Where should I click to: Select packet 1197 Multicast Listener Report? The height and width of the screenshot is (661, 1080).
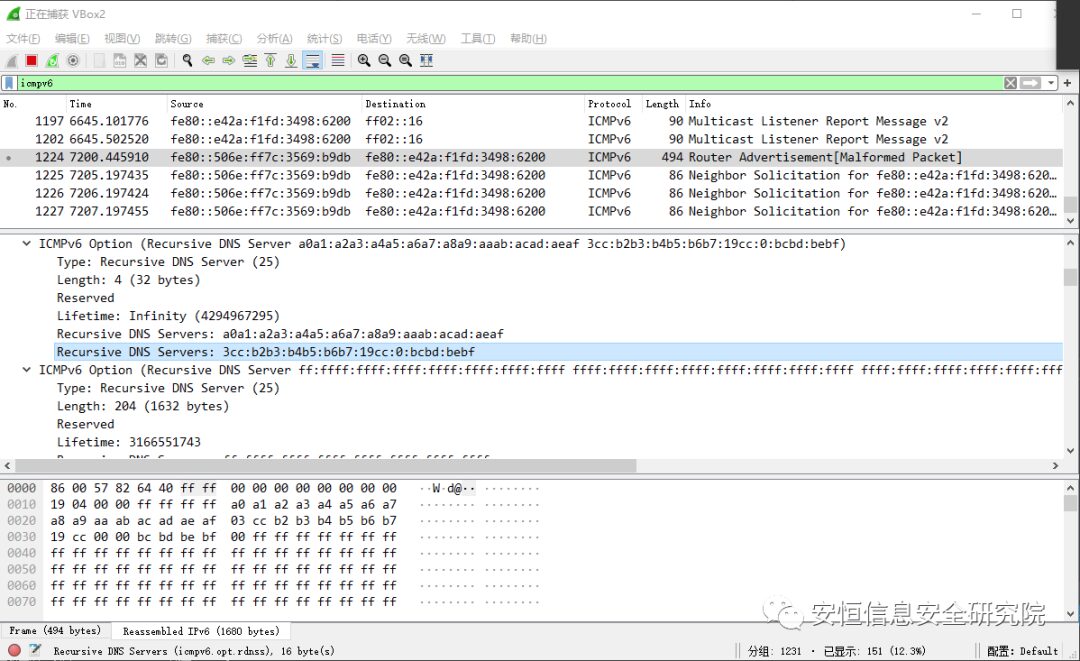(531, 121)
